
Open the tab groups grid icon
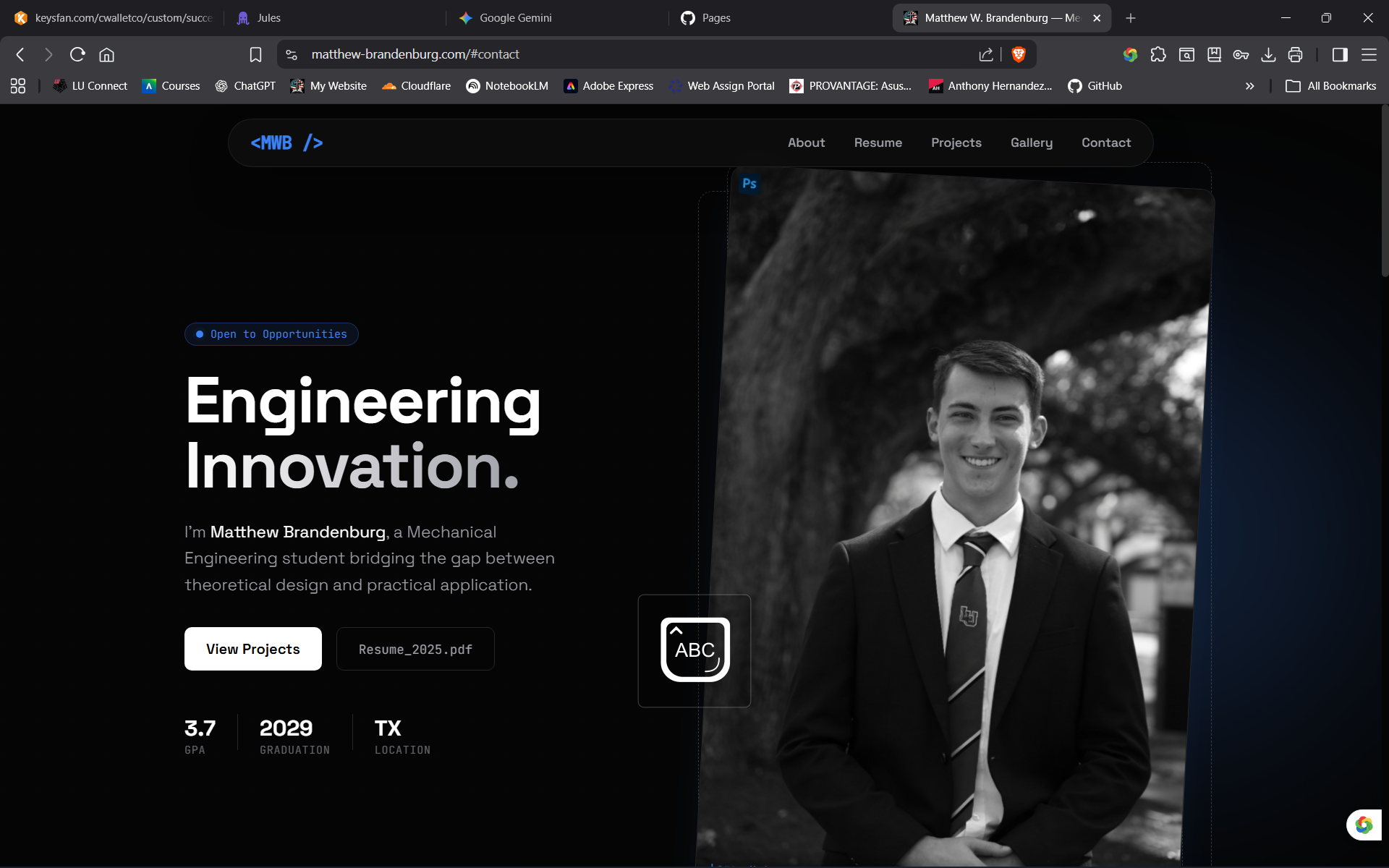click(17, 85)
